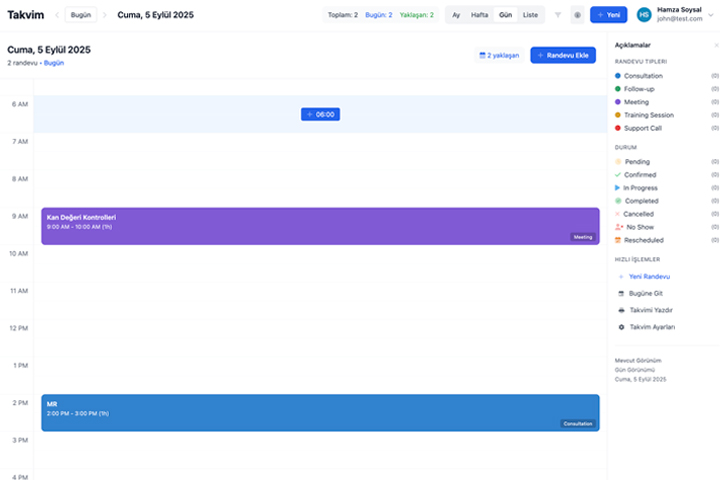The width and height of the screenshot is (720, 480).
Task: Switch to the Hafta view tab
Action: tap(480, 15)
